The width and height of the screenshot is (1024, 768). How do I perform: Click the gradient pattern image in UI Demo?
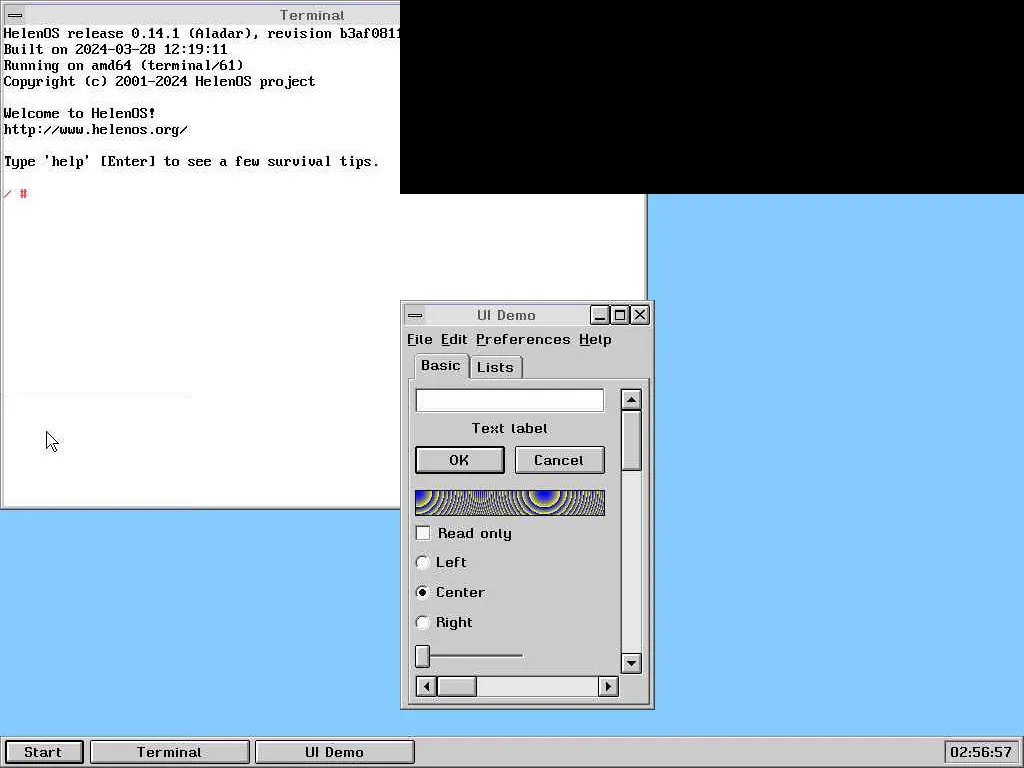(x=510, y=503)
